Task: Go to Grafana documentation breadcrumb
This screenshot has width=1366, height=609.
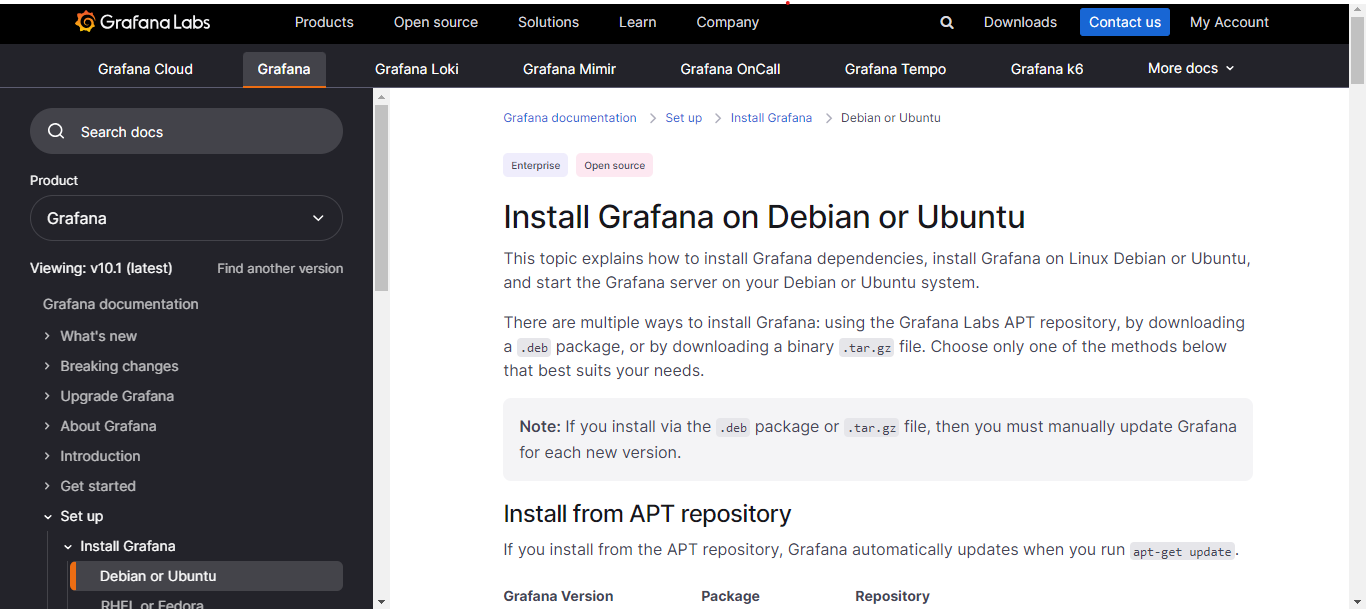Action: (570, 118)
